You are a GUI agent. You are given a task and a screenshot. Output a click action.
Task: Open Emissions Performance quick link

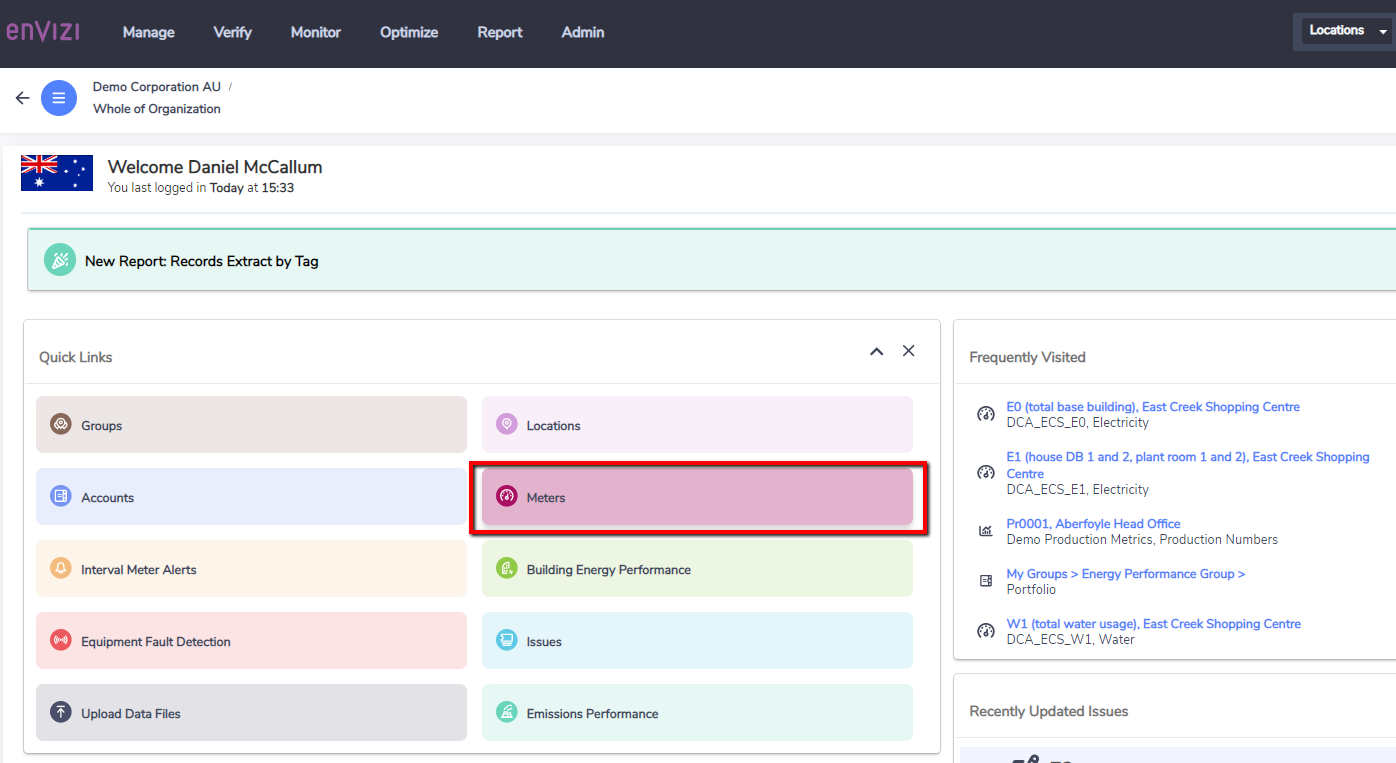[x=697, y=713]
